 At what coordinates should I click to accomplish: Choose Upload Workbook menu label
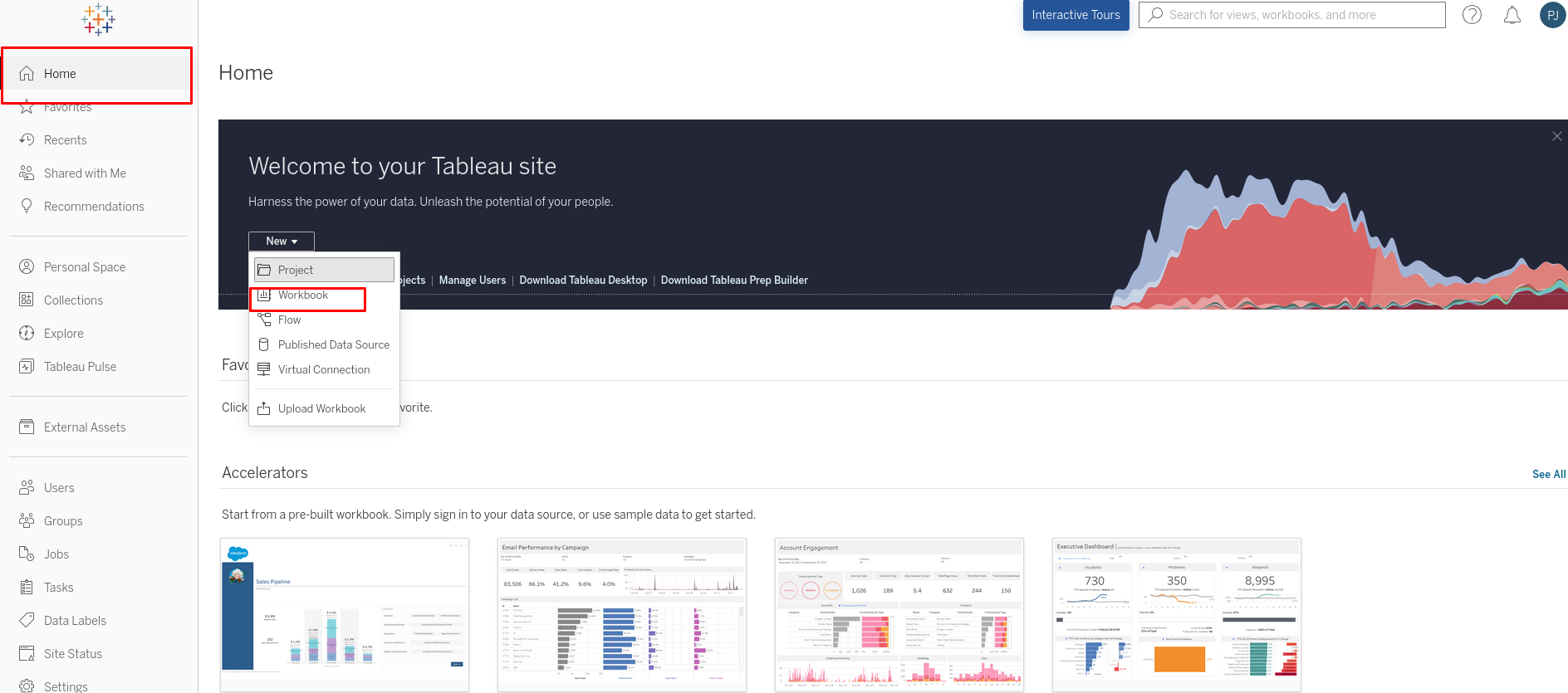click(321, 408)
